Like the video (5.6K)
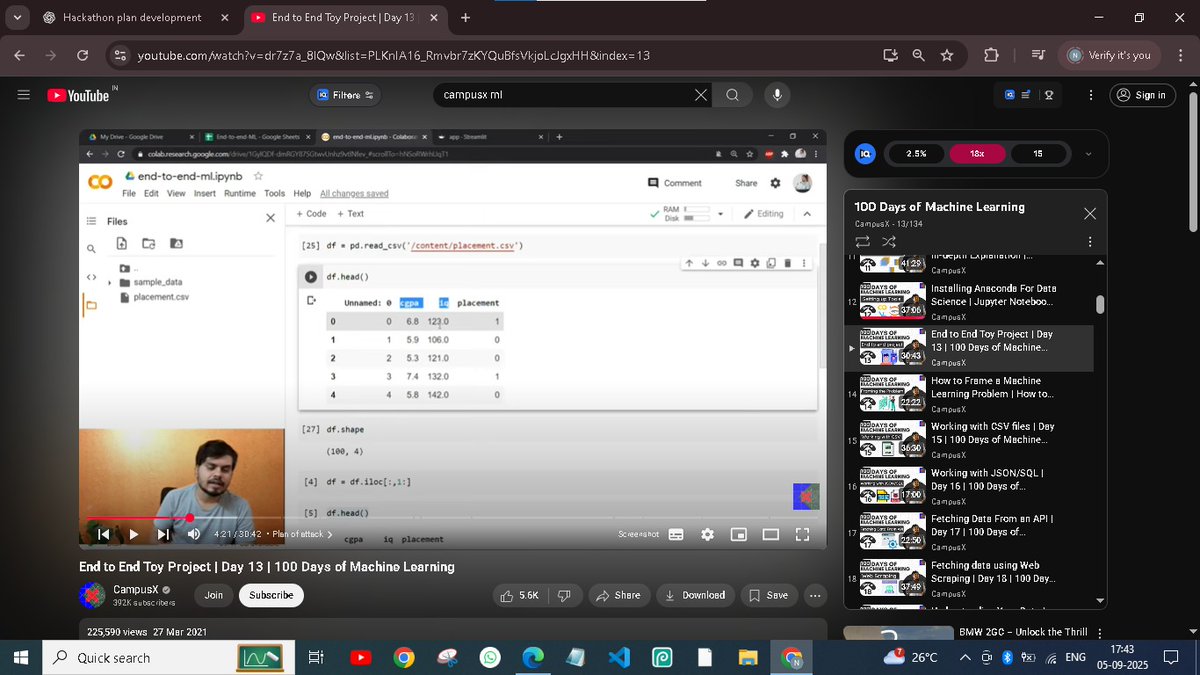Viewport: 1200px width, 675px height. 522,595
